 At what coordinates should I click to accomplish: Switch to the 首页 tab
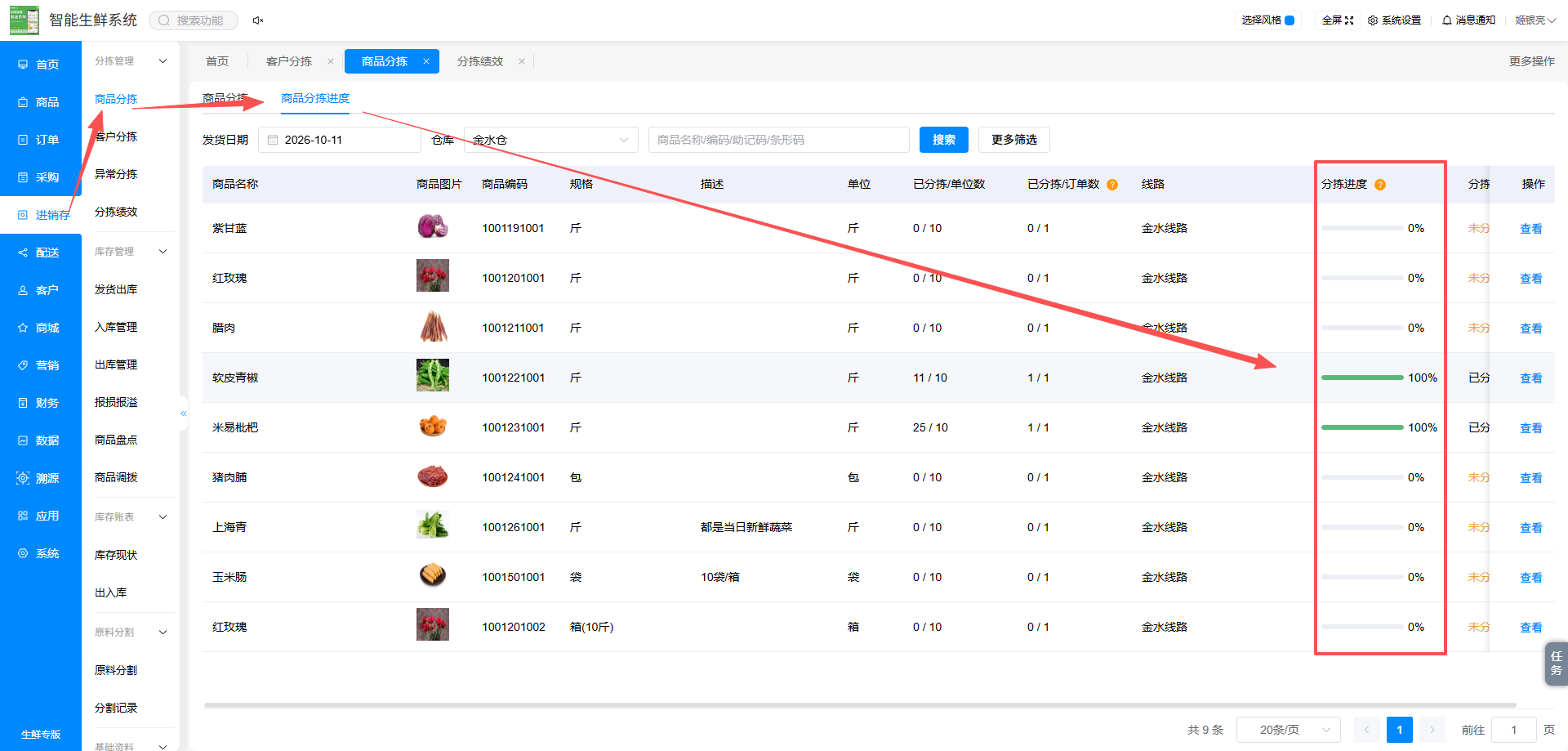point(217,61)
